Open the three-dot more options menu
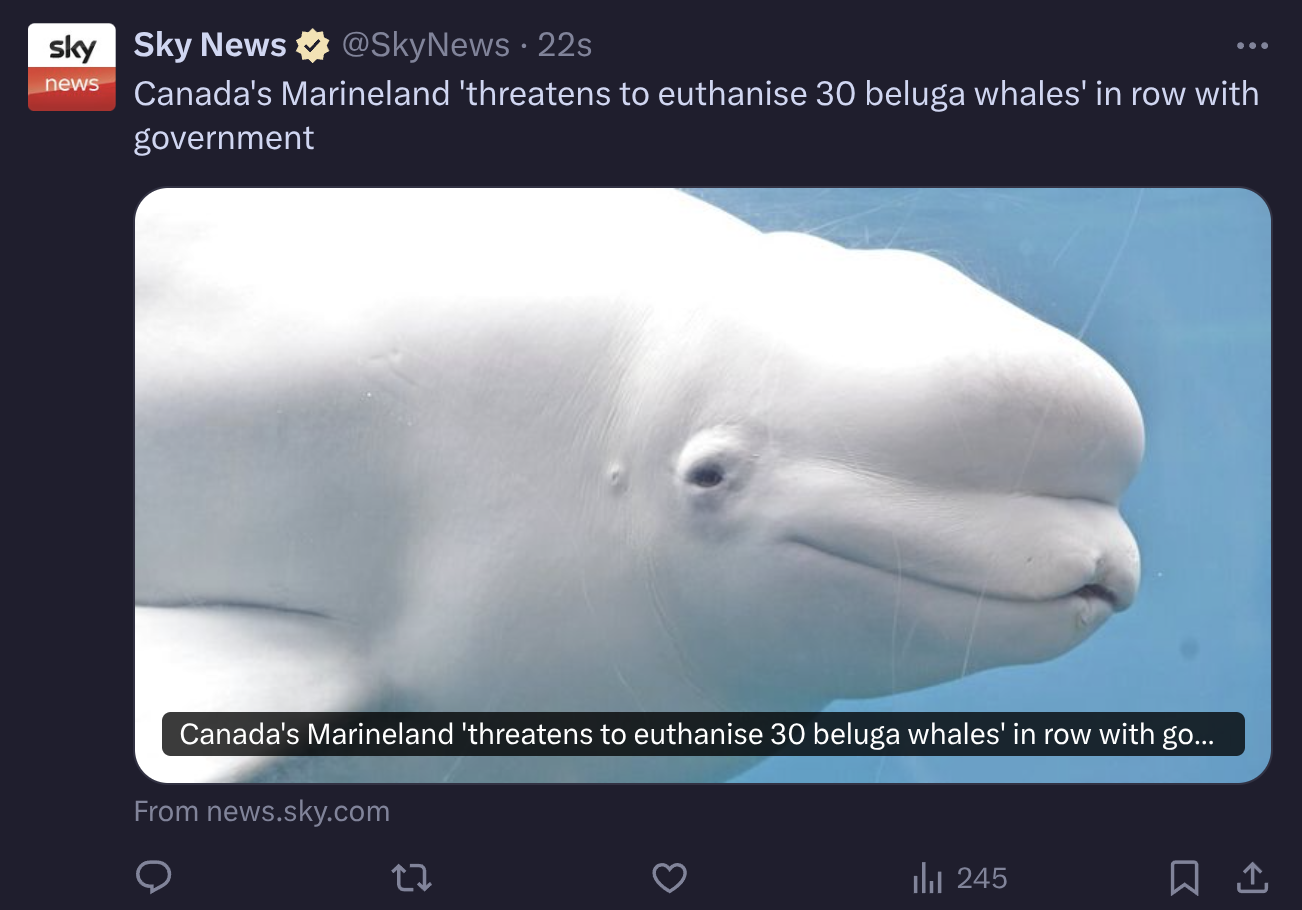Viewport: 1302px width, 910px height. [1252, 45]
